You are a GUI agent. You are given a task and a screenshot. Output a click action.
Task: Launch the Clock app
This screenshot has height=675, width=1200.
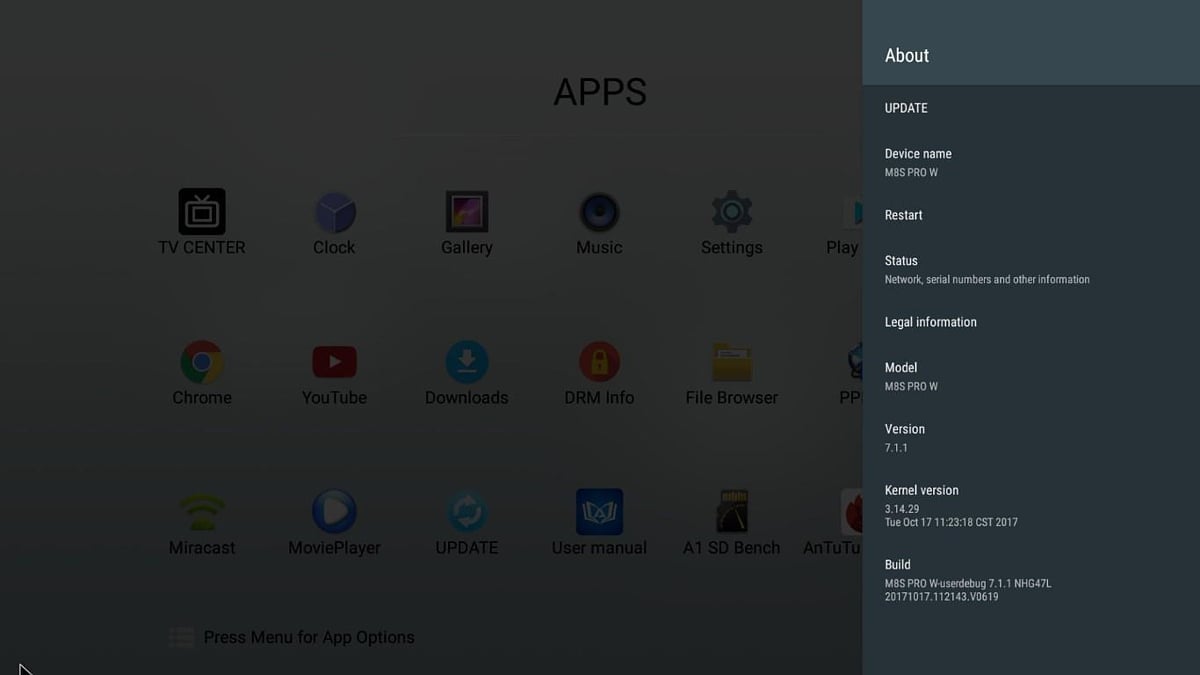pos(333,214)
